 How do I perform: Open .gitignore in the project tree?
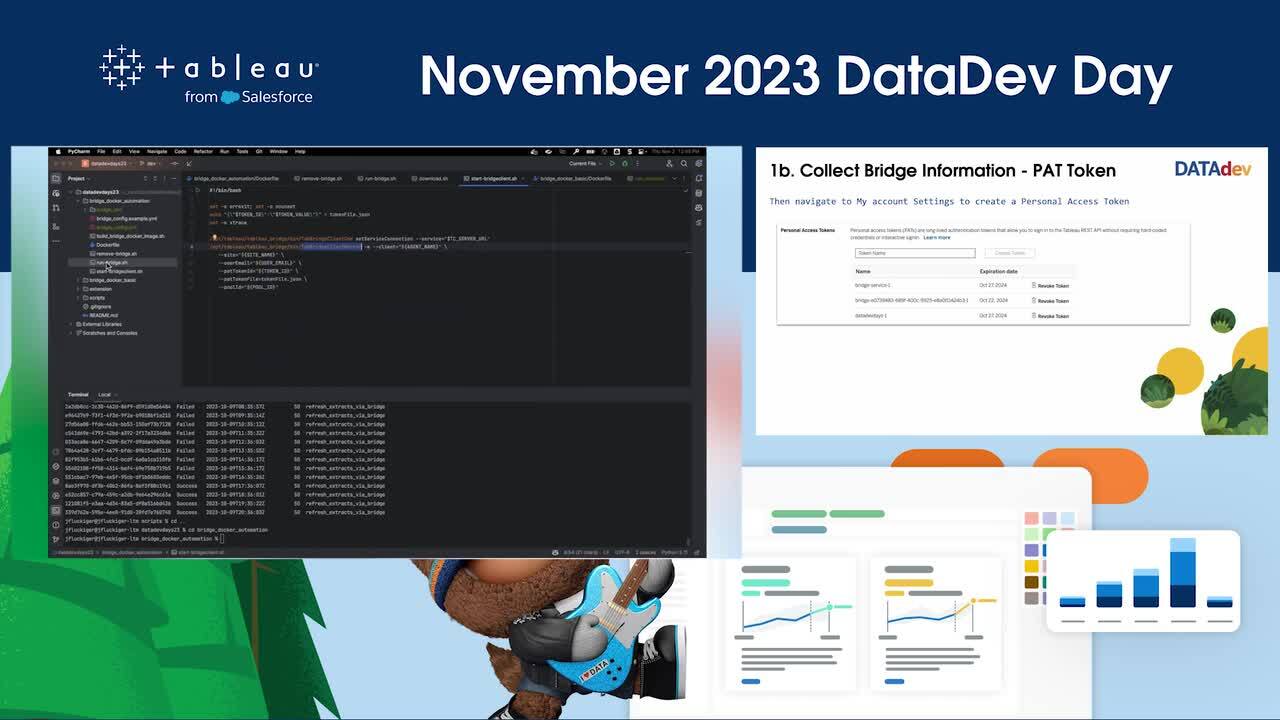(x=98, y=306)
